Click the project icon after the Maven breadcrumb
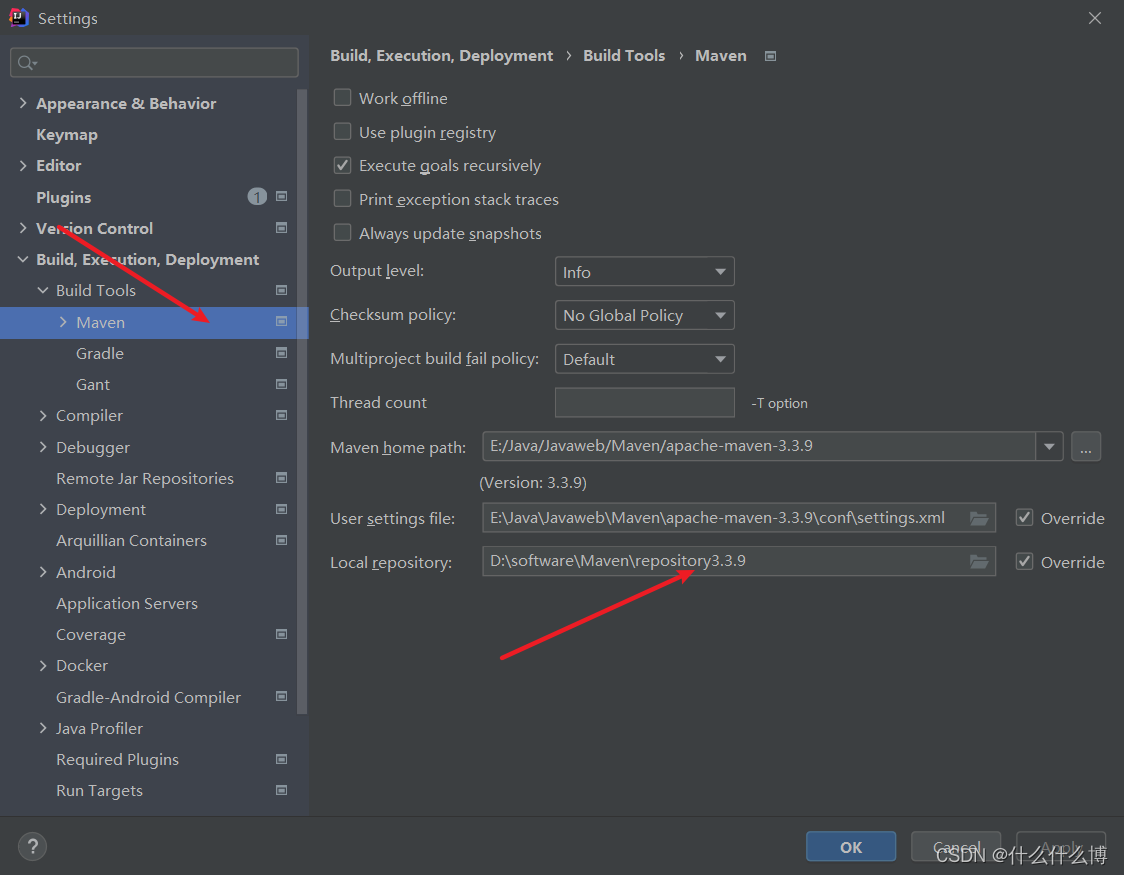This screenshot has width=1124, height=875. click(771, 56)
